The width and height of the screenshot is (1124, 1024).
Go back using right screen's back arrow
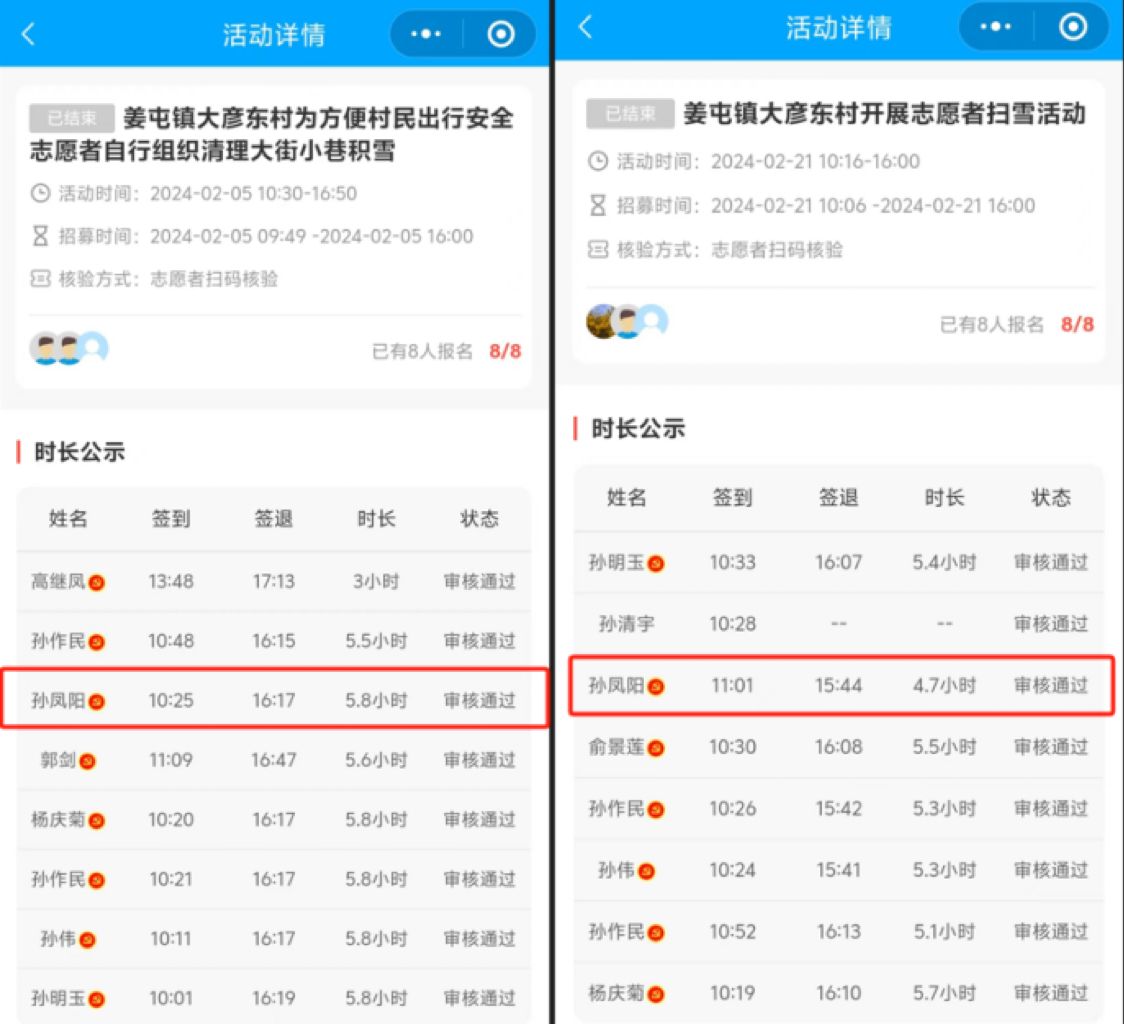coord(586,27)
